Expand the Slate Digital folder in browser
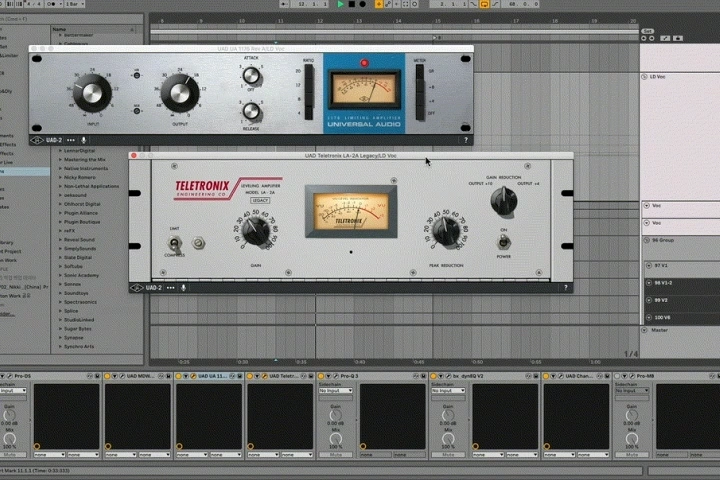Viewport: 720px width, 480px height. tap(60, 257)
